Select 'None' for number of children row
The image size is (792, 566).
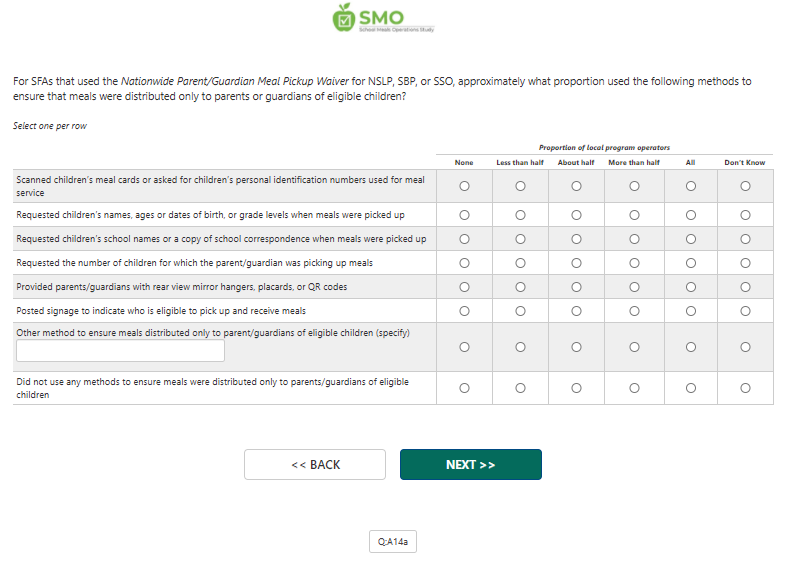[464, 263]
